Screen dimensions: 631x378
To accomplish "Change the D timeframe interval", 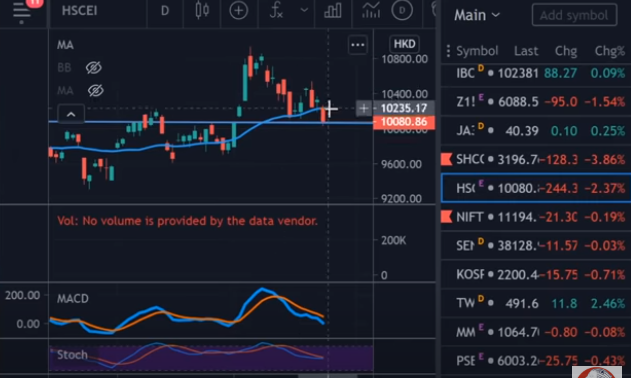I will click(165, 10).
